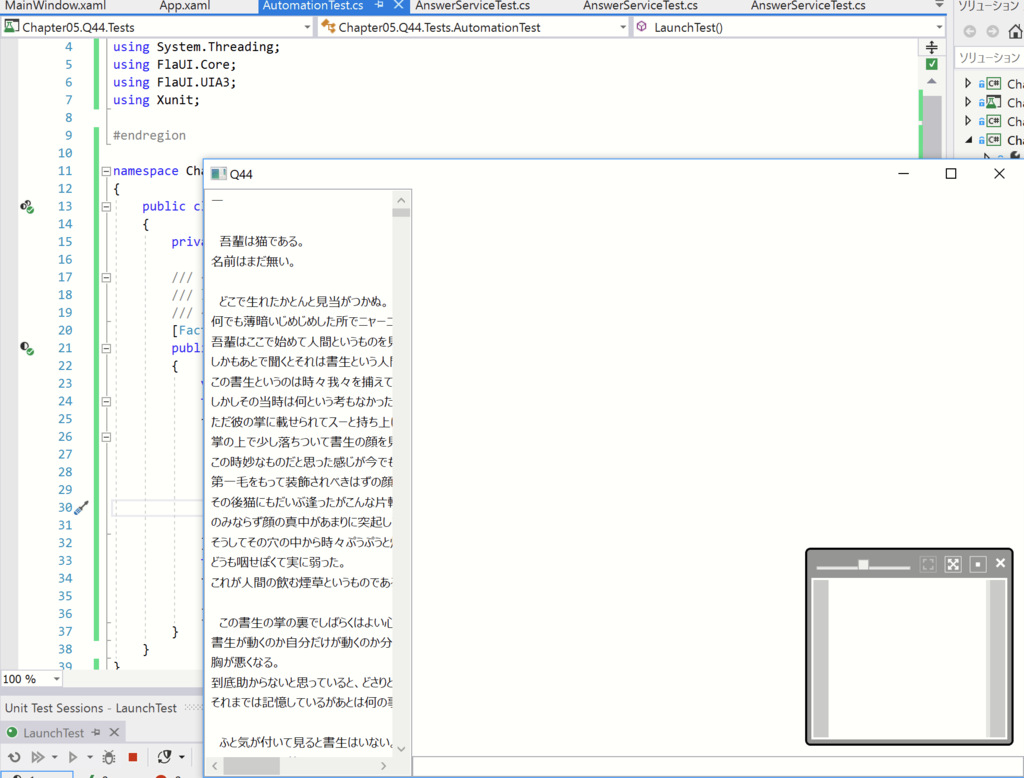Stop test execution with red square
The width and height of the screenshot is (1024, 778).
[x=133, y=757]
